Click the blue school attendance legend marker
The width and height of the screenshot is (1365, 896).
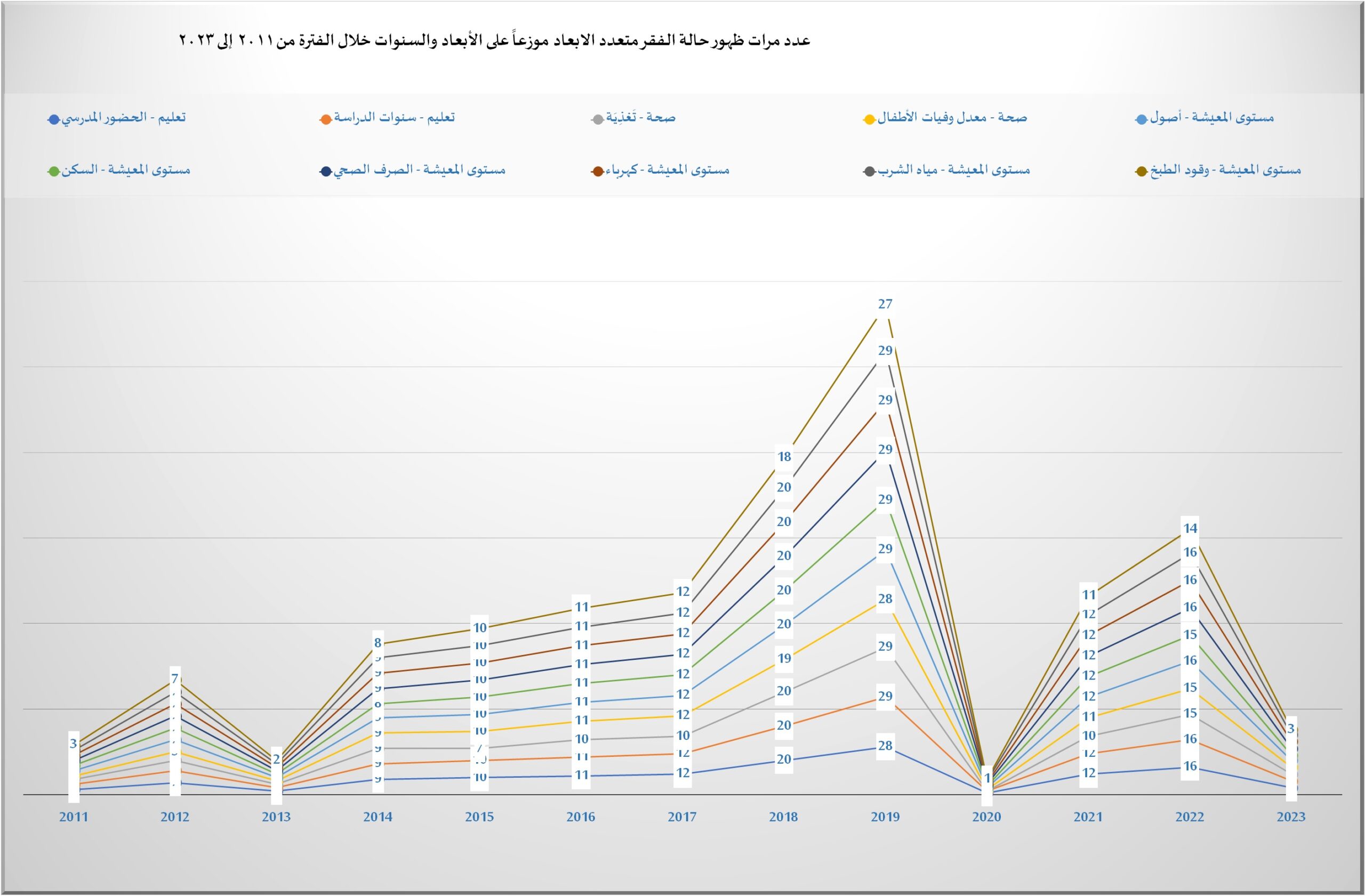point(54,120)
